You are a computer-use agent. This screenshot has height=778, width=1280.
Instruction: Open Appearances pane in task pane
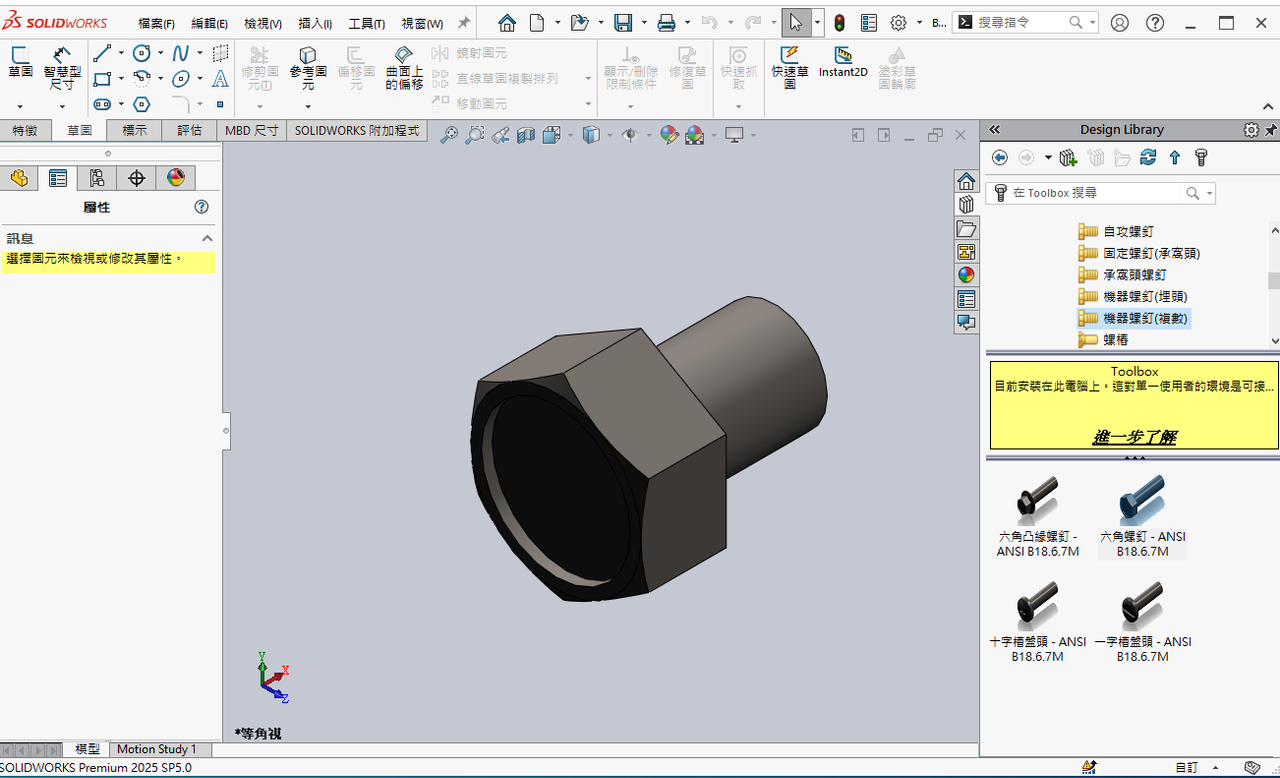click(966, 275)
